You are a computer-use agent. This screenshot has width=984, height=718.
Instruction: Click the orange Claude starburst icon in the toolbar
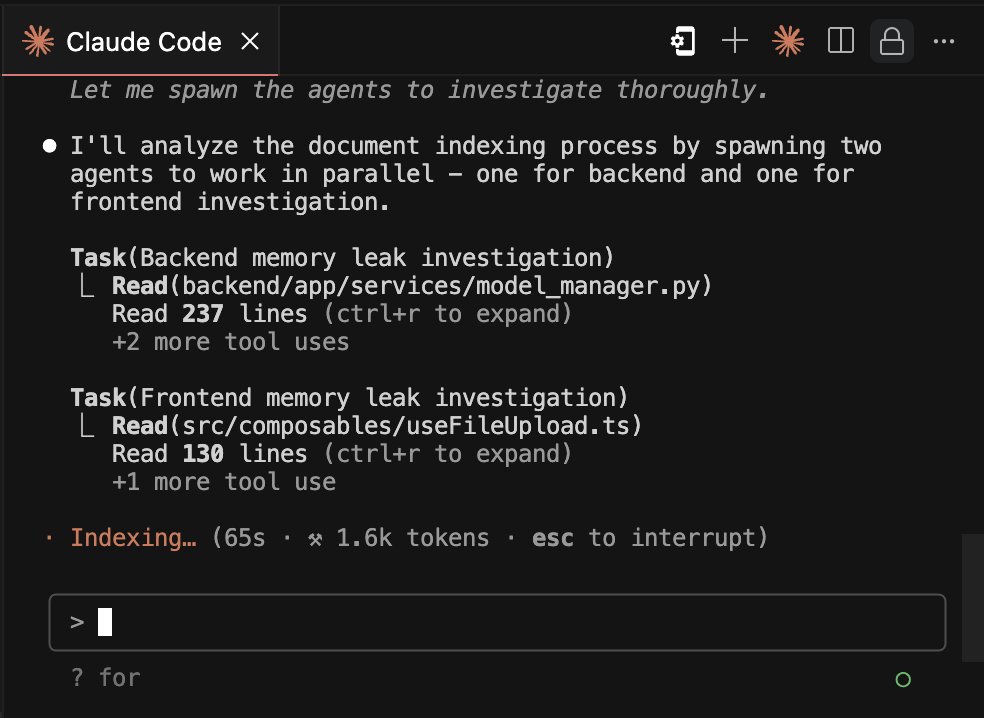[788, 42]
